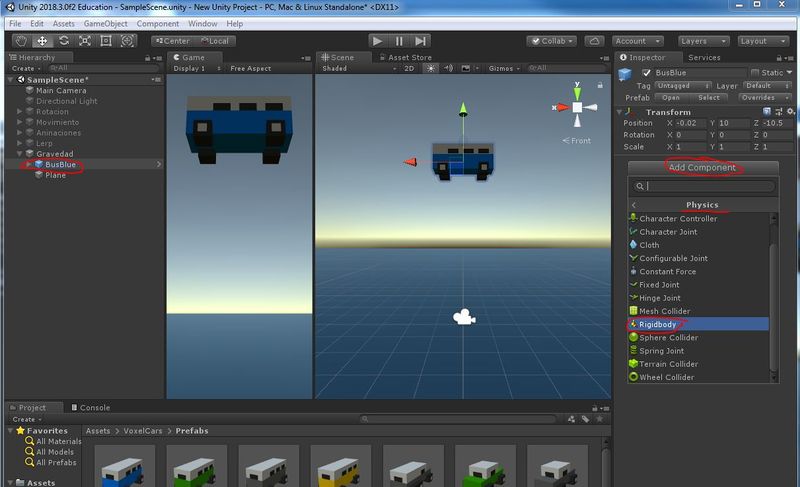Open the Collab dropdown
This screenshot has width=800, height=487.
click(x=552, y=41)
